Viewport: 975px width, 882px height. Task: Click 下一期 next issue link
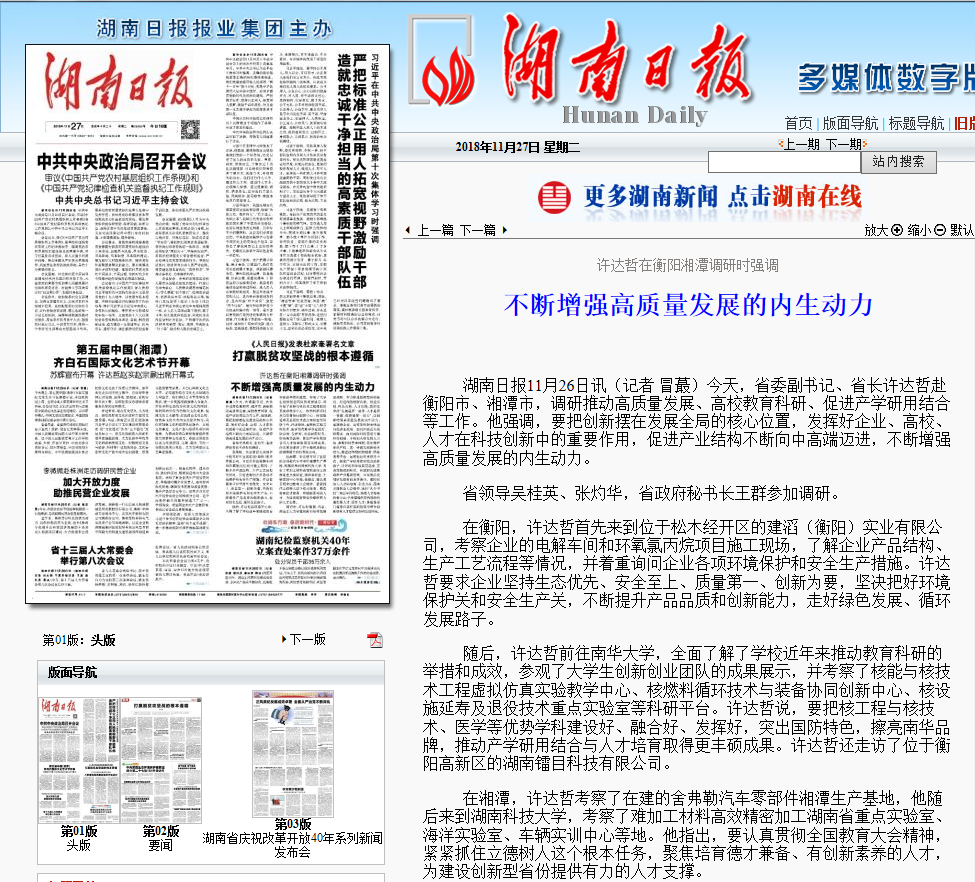pyautogui.click(x=843, y=144)
